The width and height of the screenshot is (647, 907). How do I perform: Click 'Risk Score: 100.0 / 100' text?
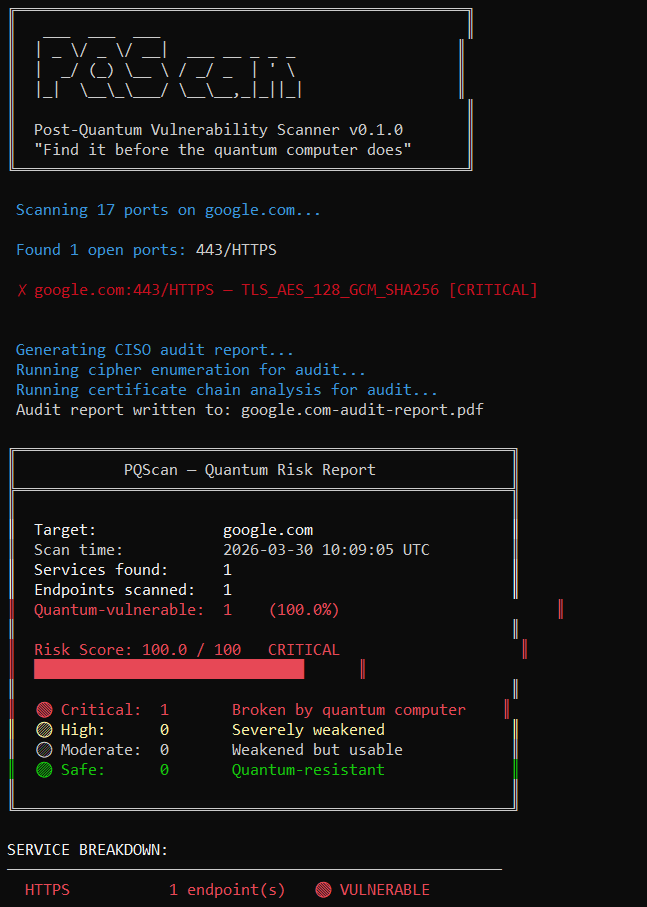[x=138, y=650]
